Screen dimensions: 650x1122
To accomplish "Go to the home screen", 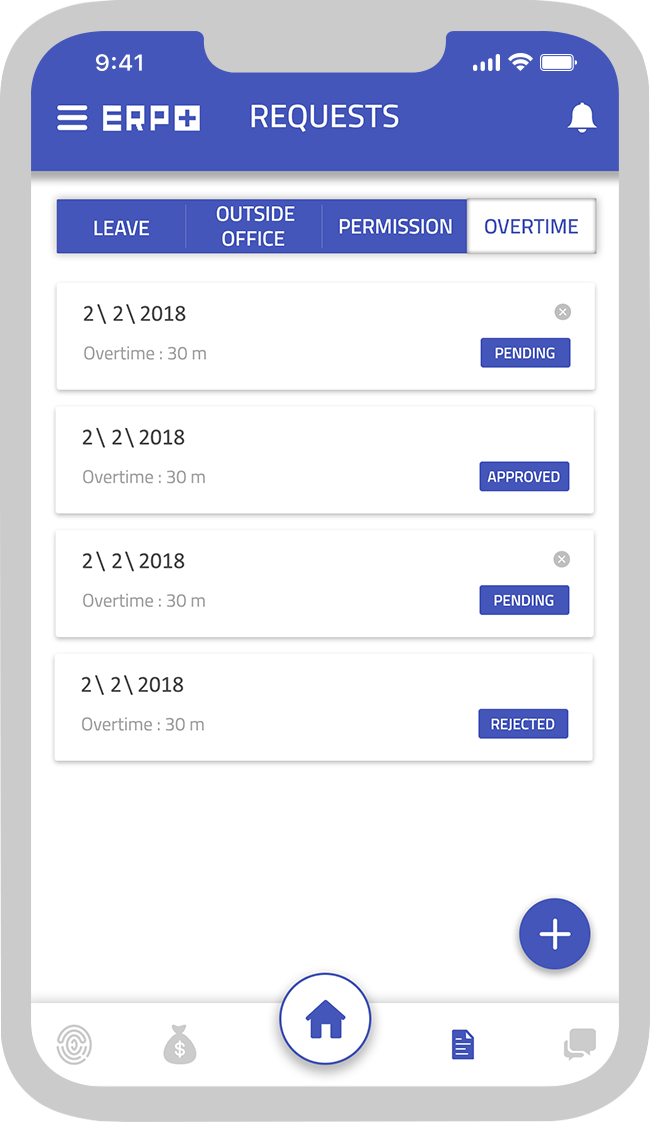I will click(325, 1020).
